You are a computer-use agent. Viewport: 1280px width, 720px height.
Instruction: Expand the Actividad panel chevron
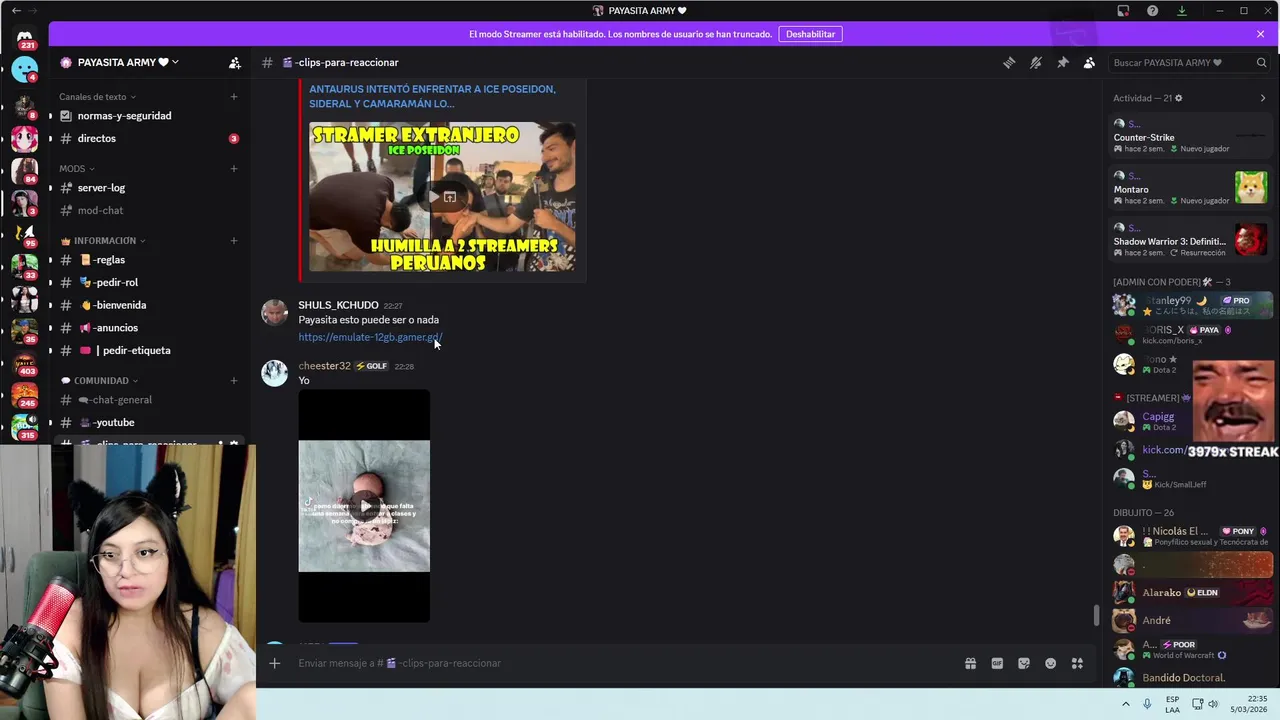point(1262,98)
